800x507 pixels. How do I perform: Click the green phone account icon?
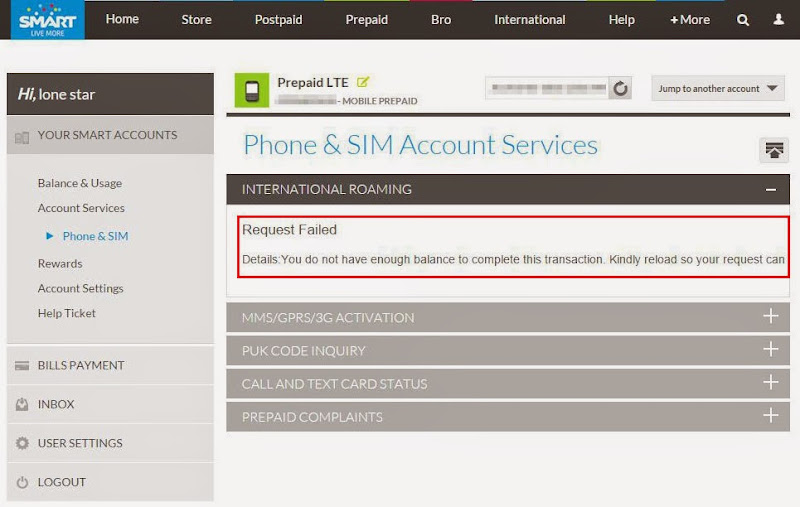[252, 90]
